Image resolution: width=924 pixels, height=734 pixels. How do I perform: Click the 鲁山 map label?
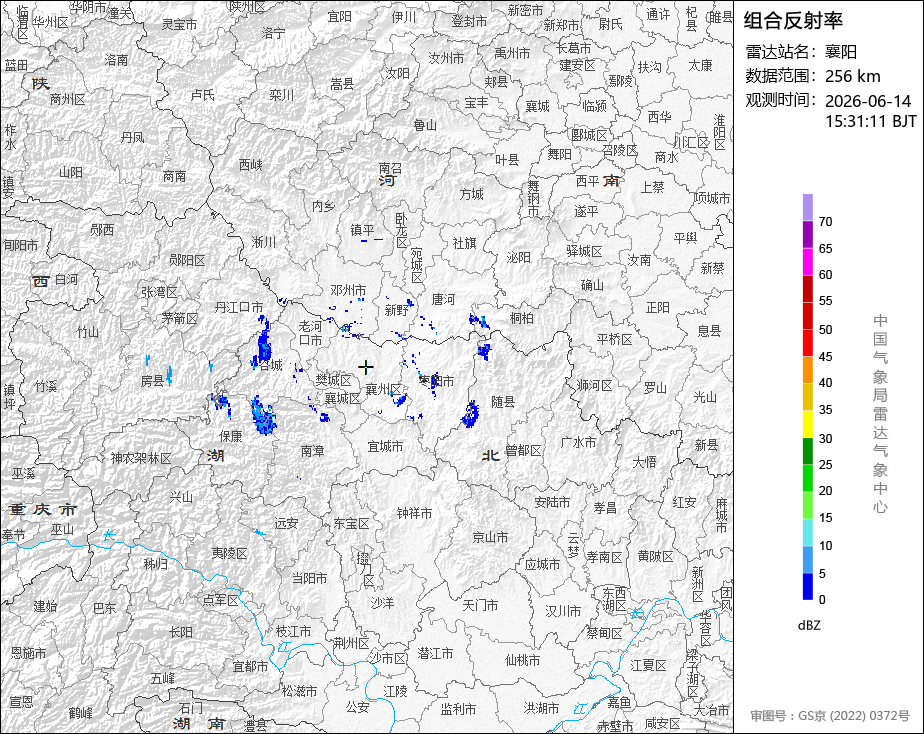tap(425, 125)
